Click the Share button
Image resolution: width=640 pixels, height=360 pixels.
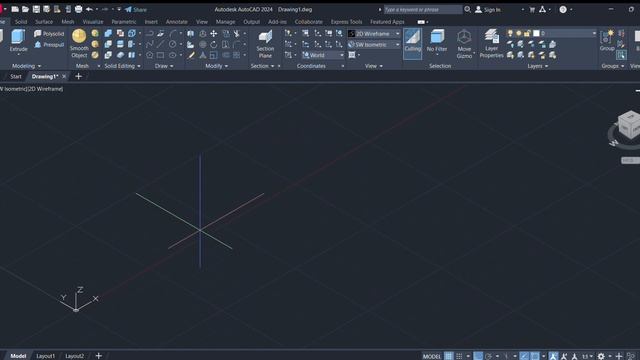click(136, 9)
